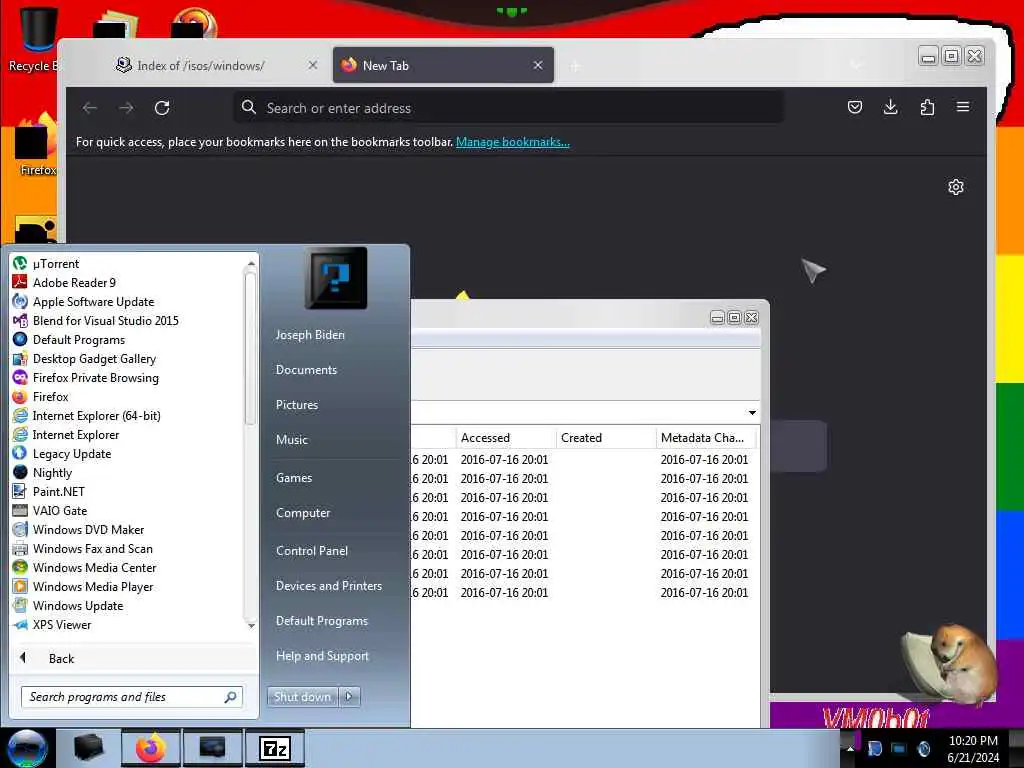Image resolution: width=1024 pixels, height=768 pixels.
Task: Expand the Shut down options arrow
Action: click(349, 696)
